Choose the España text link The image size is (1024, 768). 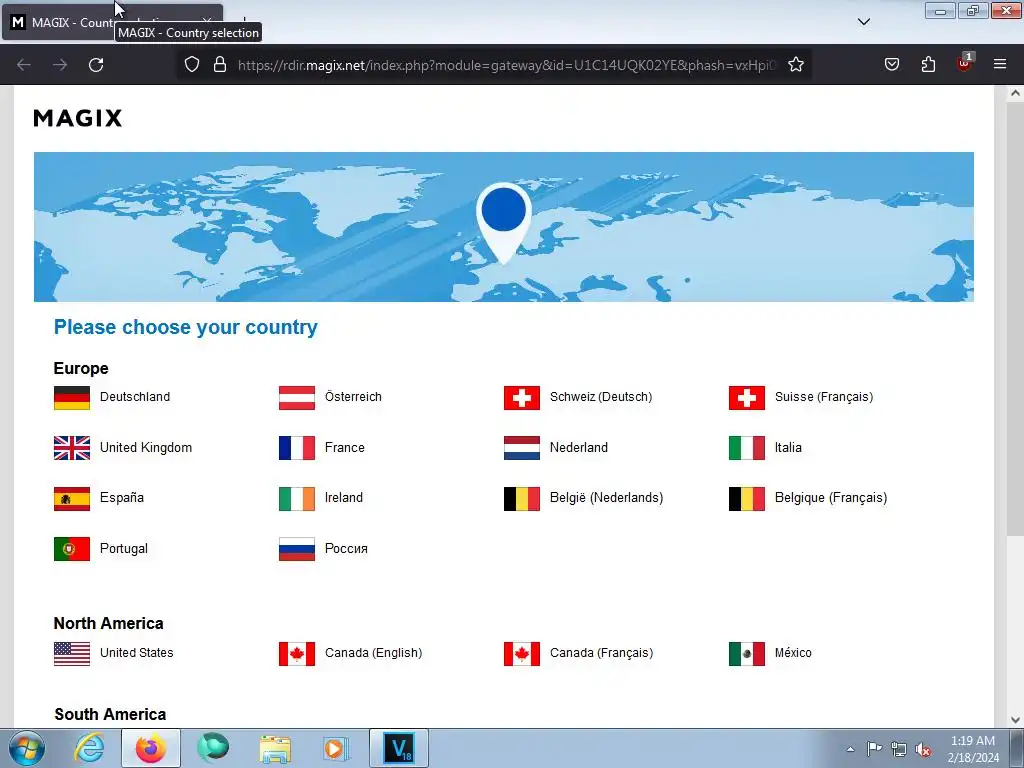pos(121,498)
